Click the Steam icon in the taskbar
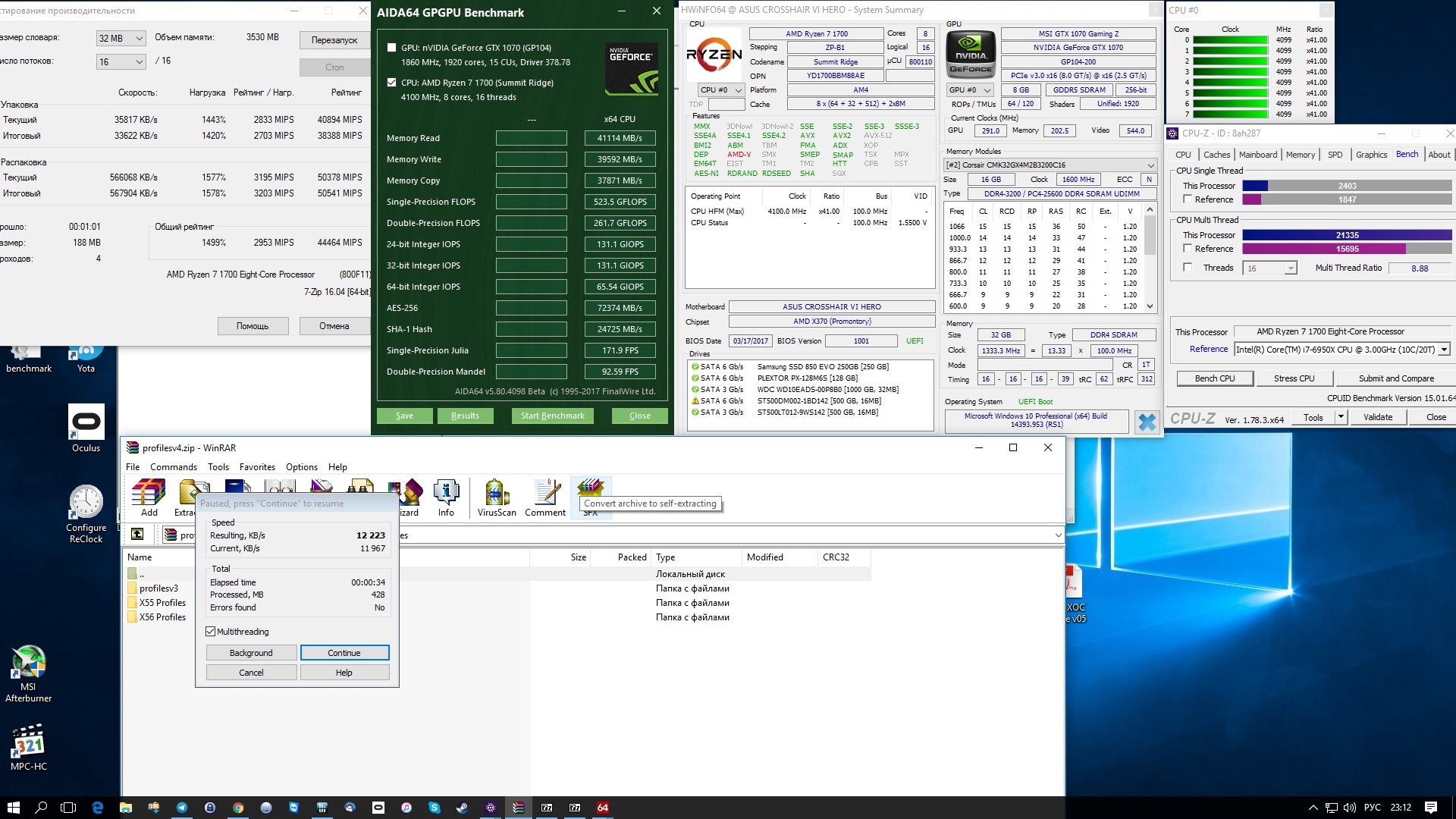 (x=462, y=808)
